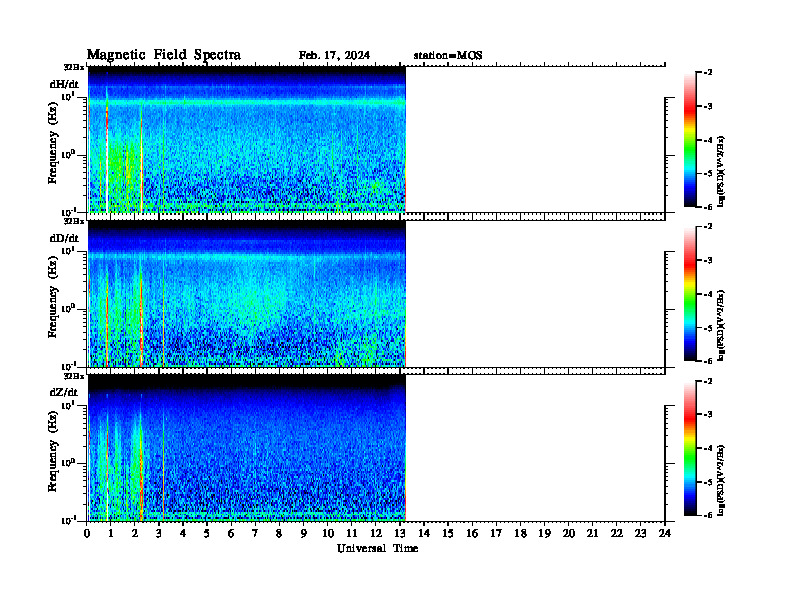
Task: Click the 10⁰ frequency tick of dZ/dt panel
Action: [68, 463]
